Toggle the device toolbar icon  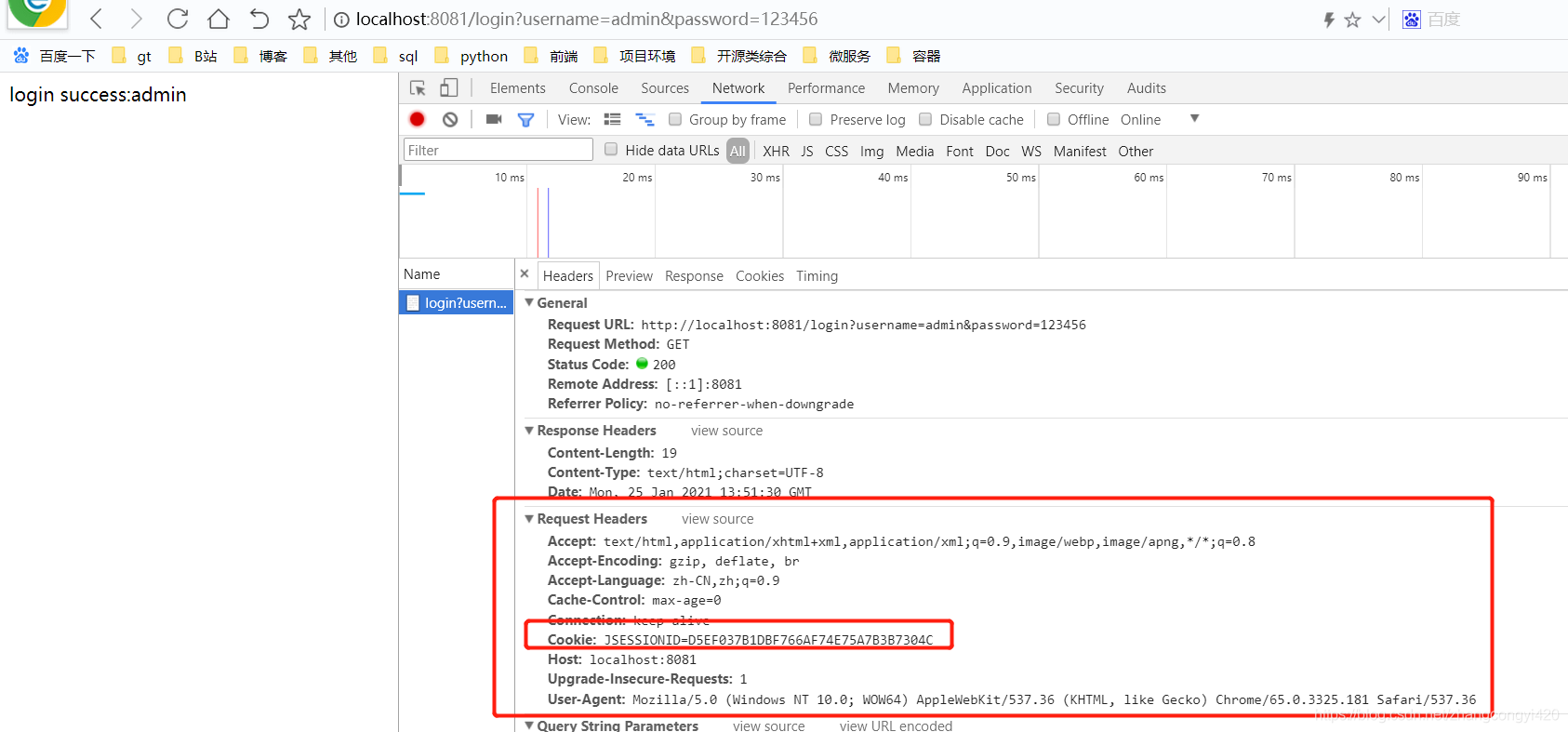click(x=449, y=88)
